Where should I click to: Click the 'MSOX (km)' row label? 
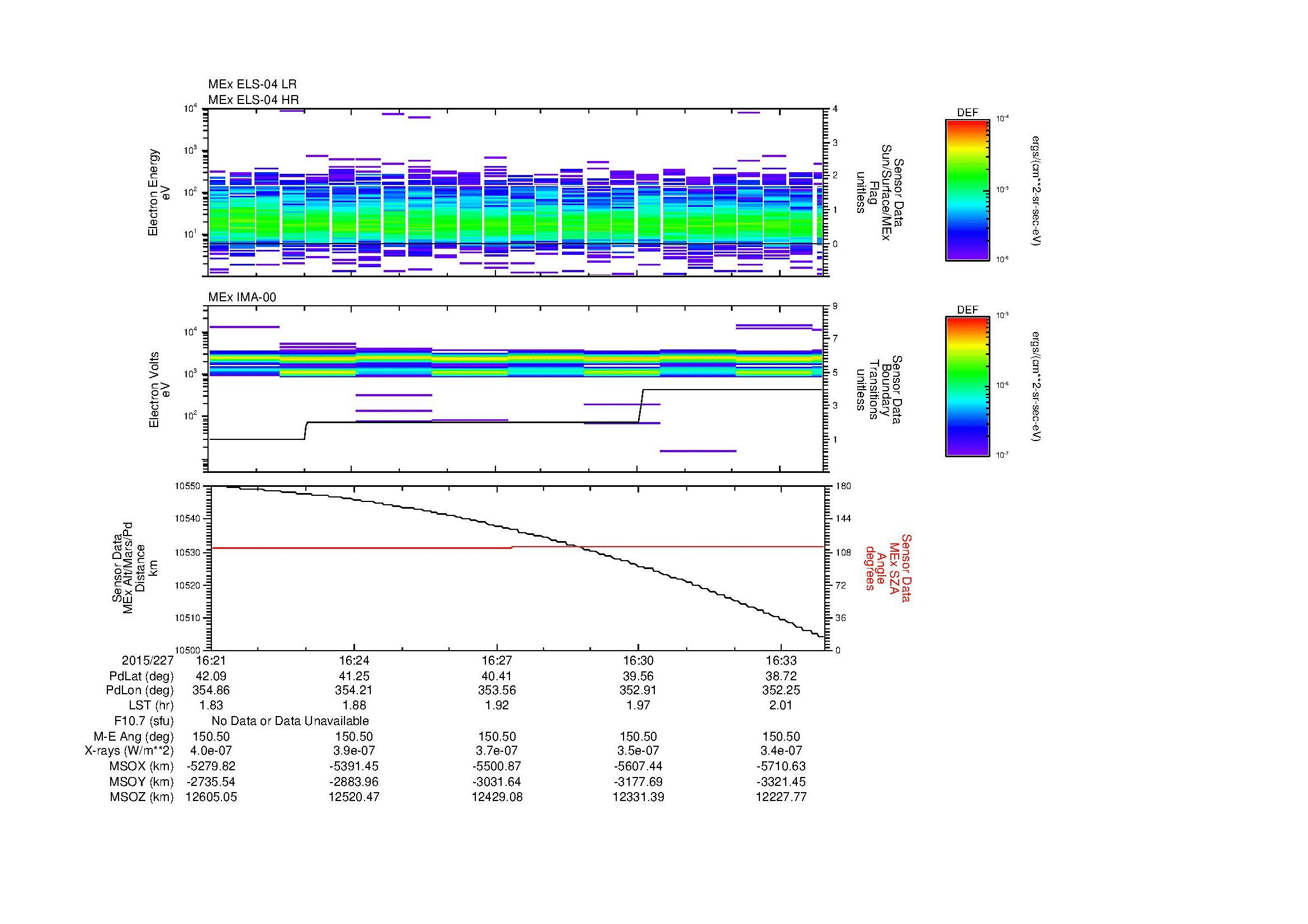(141, 766)
